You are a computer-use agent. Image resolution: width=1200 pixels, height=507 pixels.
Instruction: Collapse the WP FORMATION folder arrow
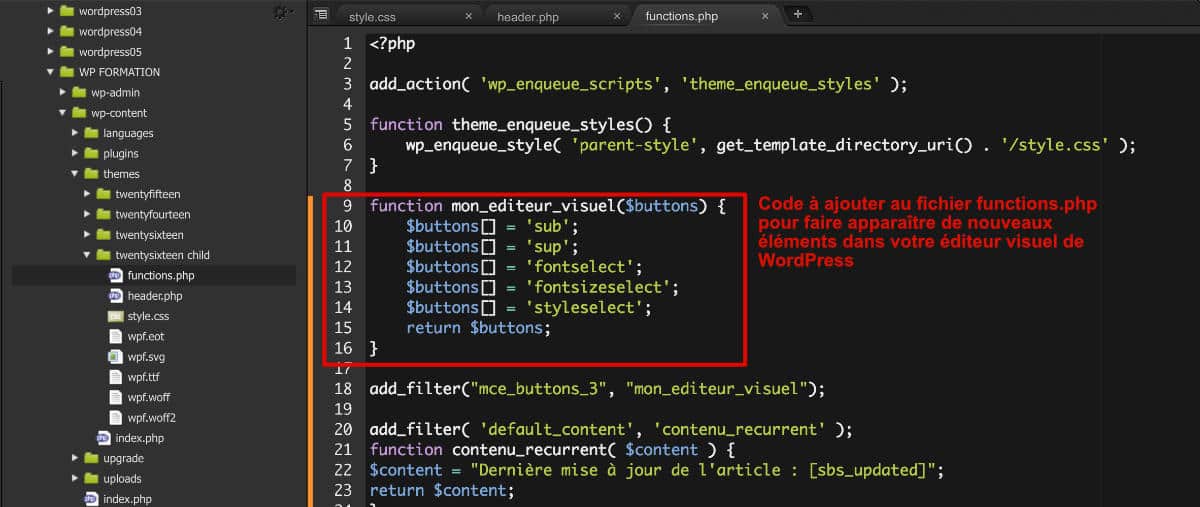51,72
